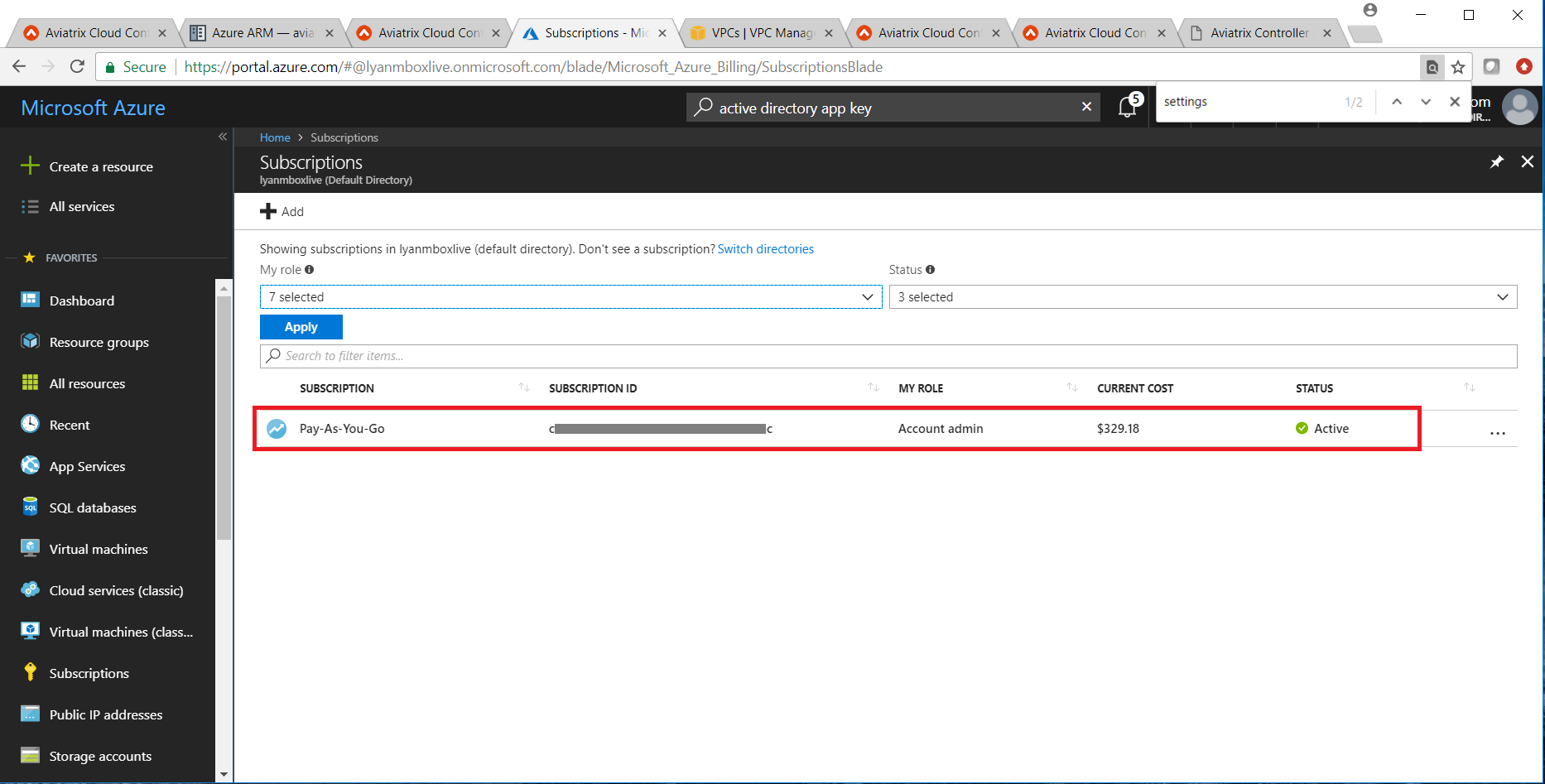Select Resource groups in the sidebar
This screenshot has height=784, width=1545.
point(99,342)
